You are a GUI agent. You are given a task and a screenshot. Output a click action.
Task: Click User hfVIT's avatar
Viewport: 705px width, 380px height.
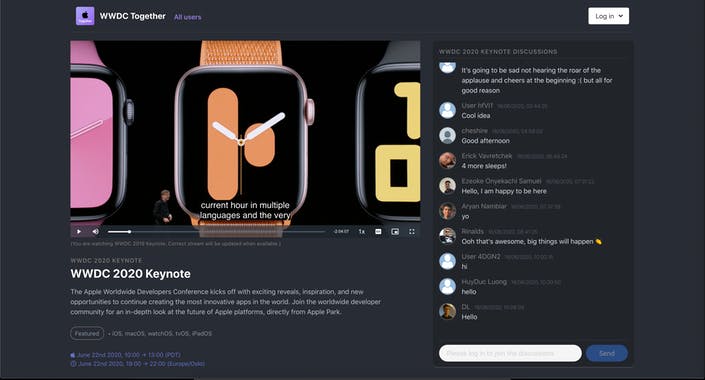447,110
